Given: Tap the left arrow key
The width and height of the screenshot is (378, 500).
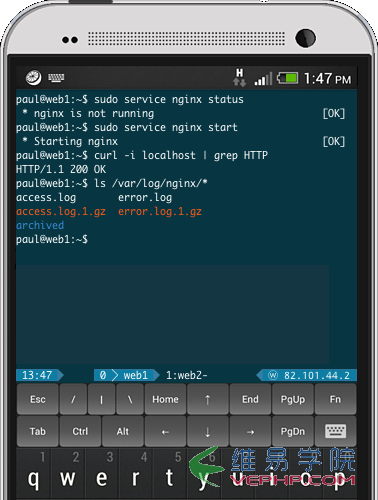Looking at the screenshot, I should click(x=165, y=431).
